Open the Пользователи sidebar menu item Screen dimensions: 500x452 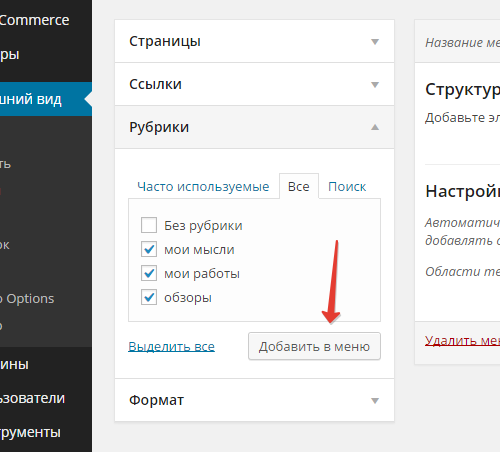(x=32, y=398)
